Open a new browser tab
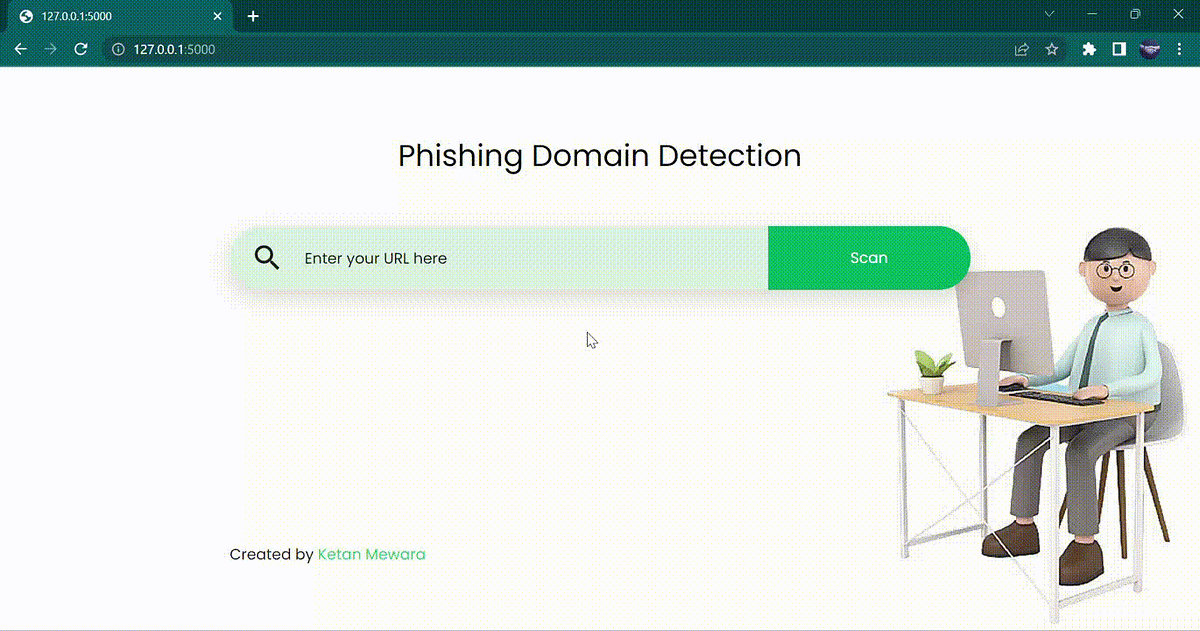Screen dimensions: 1200x631 point(253,15)
